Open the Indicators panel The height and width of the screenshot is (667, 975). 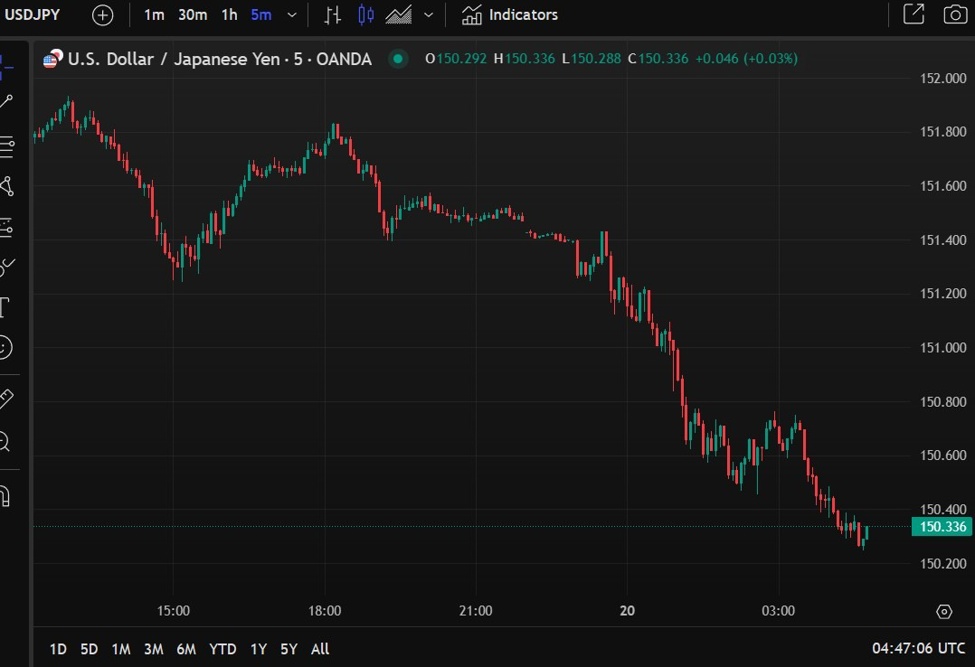510,15
